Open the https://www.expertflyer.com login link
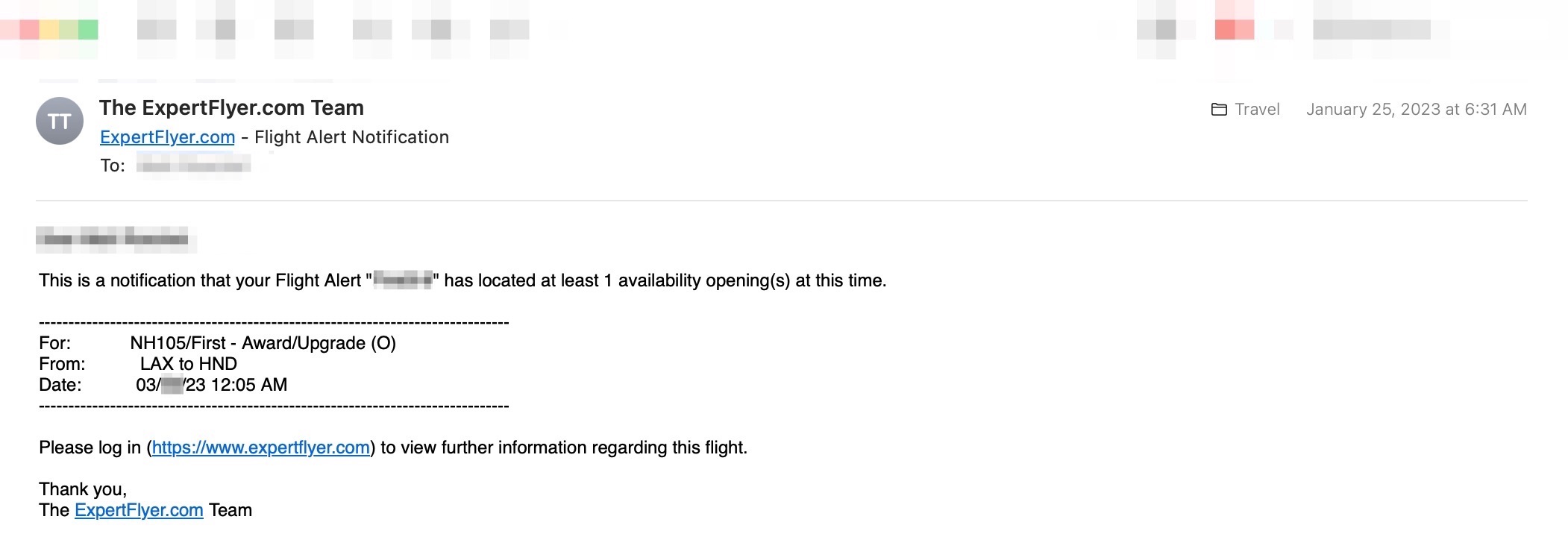This screenshot has width=1568, height=534. click(x=261, y=447)
